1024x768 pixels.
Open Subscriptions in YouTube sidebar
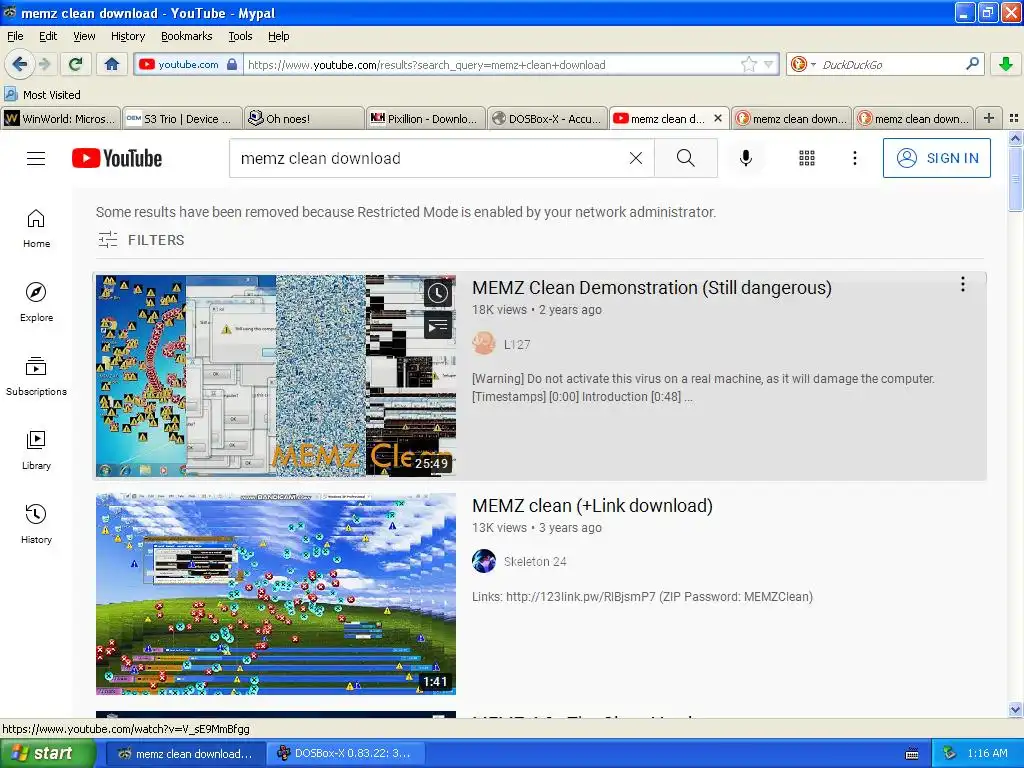(36, 377)
